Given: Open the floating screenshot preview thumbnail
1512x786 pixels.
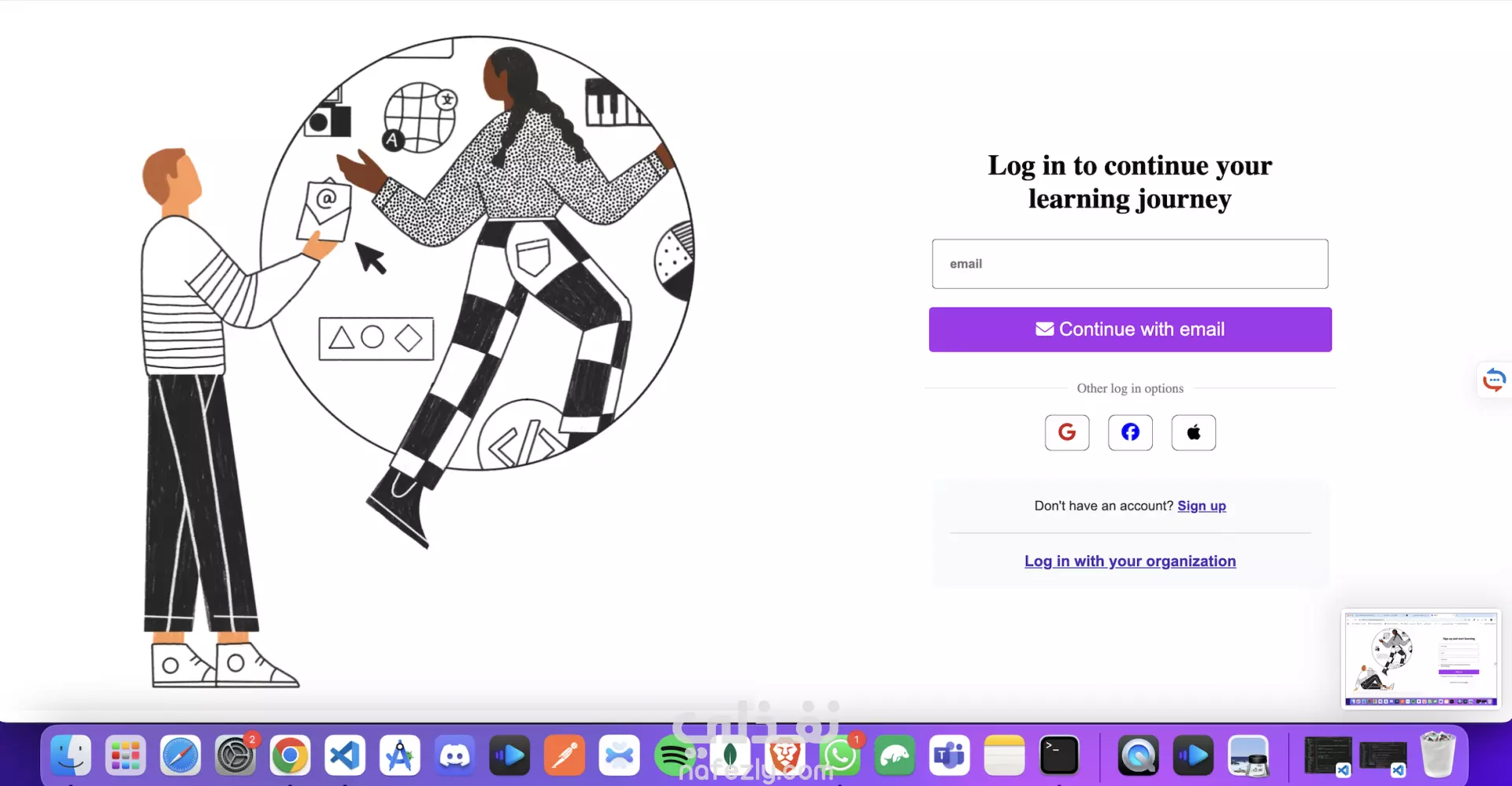Looking at the screenshot, I should [1421, 658].
